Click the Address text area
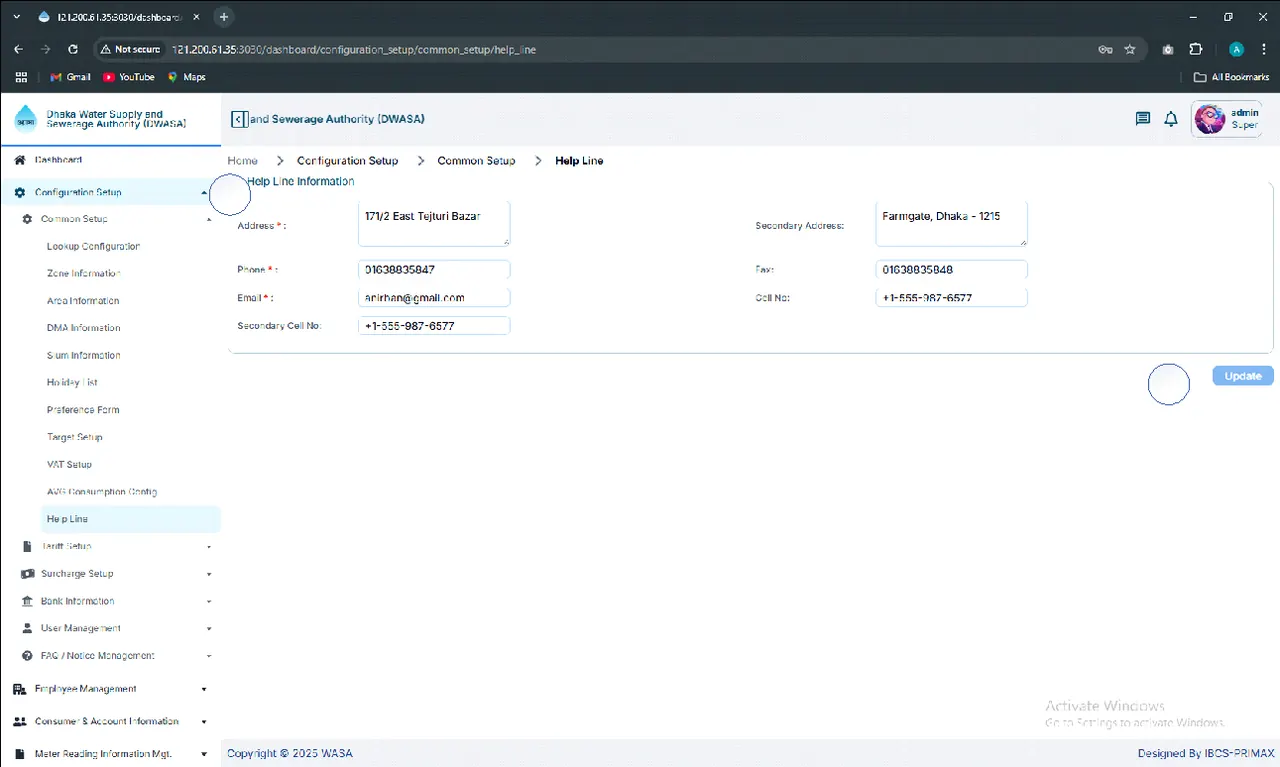This screenshot has height=767, width=1280. [434, 223]
